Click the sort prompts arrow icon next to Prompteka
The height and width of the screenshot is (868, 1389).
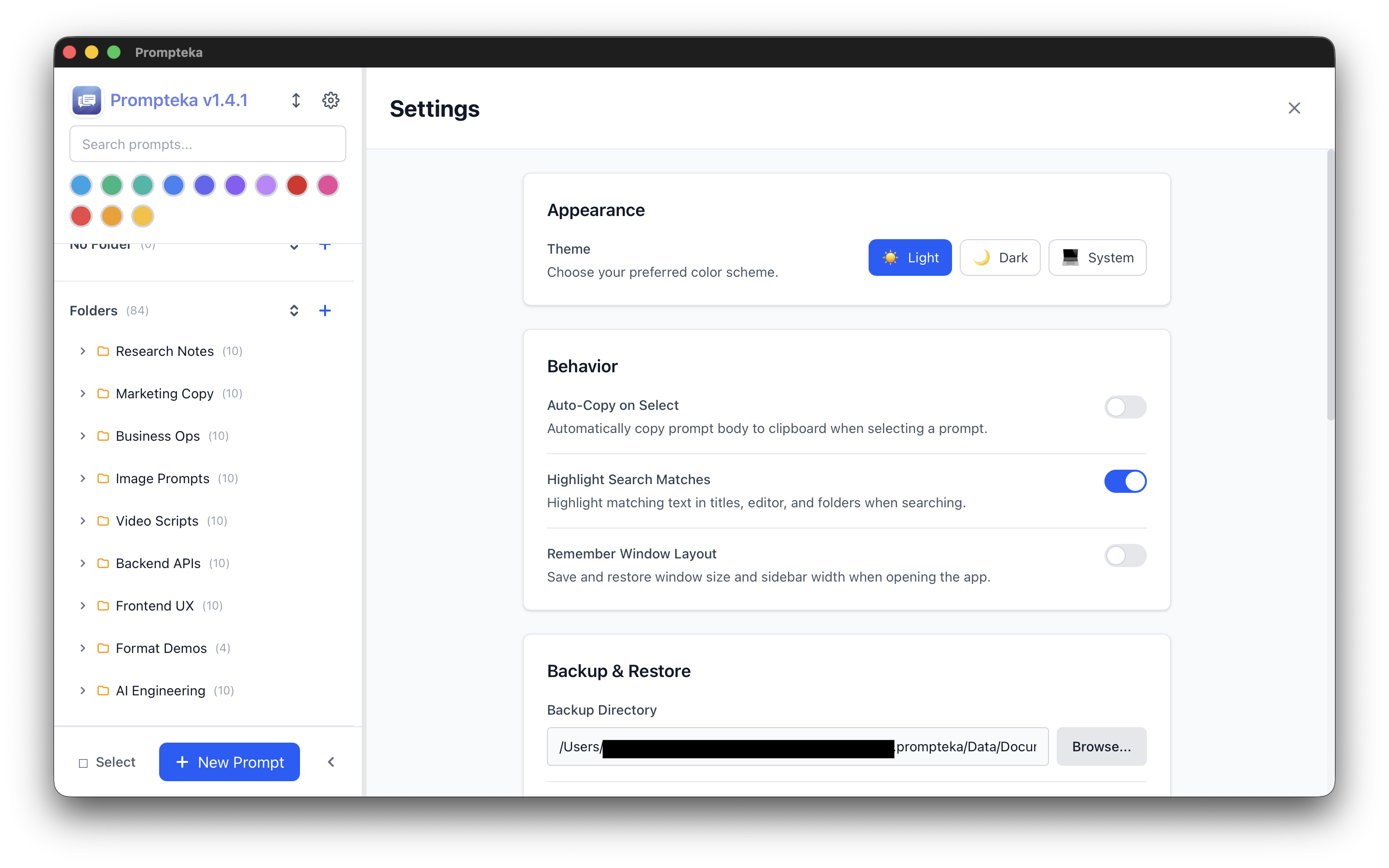[x=296, y=100]
